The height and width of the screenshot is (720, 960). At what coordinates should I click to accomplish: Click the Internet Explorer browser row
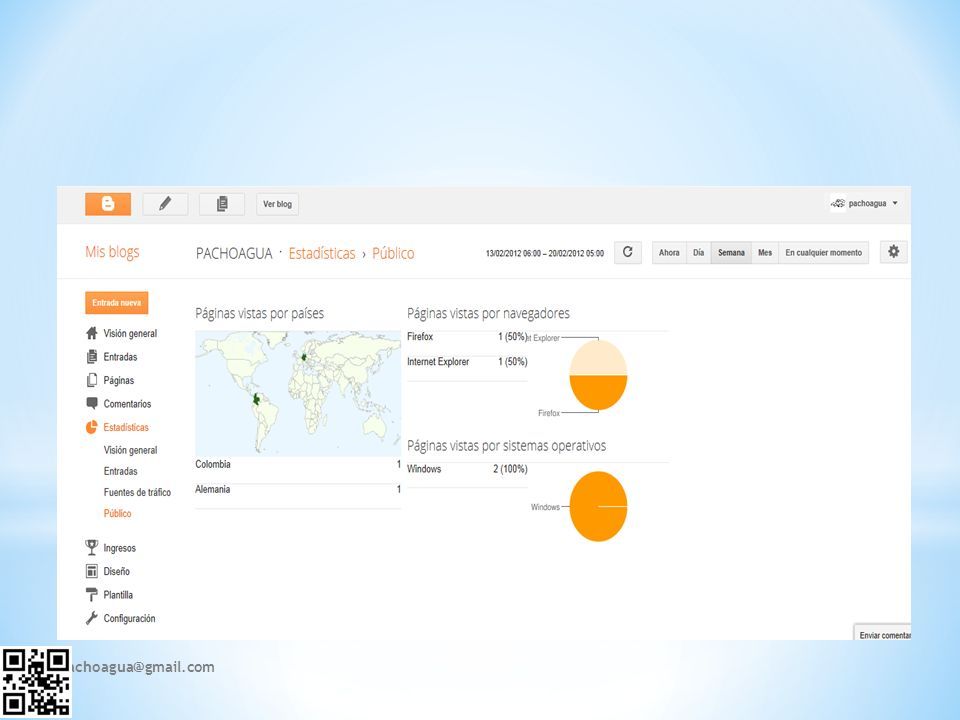[x=467, y=362]
